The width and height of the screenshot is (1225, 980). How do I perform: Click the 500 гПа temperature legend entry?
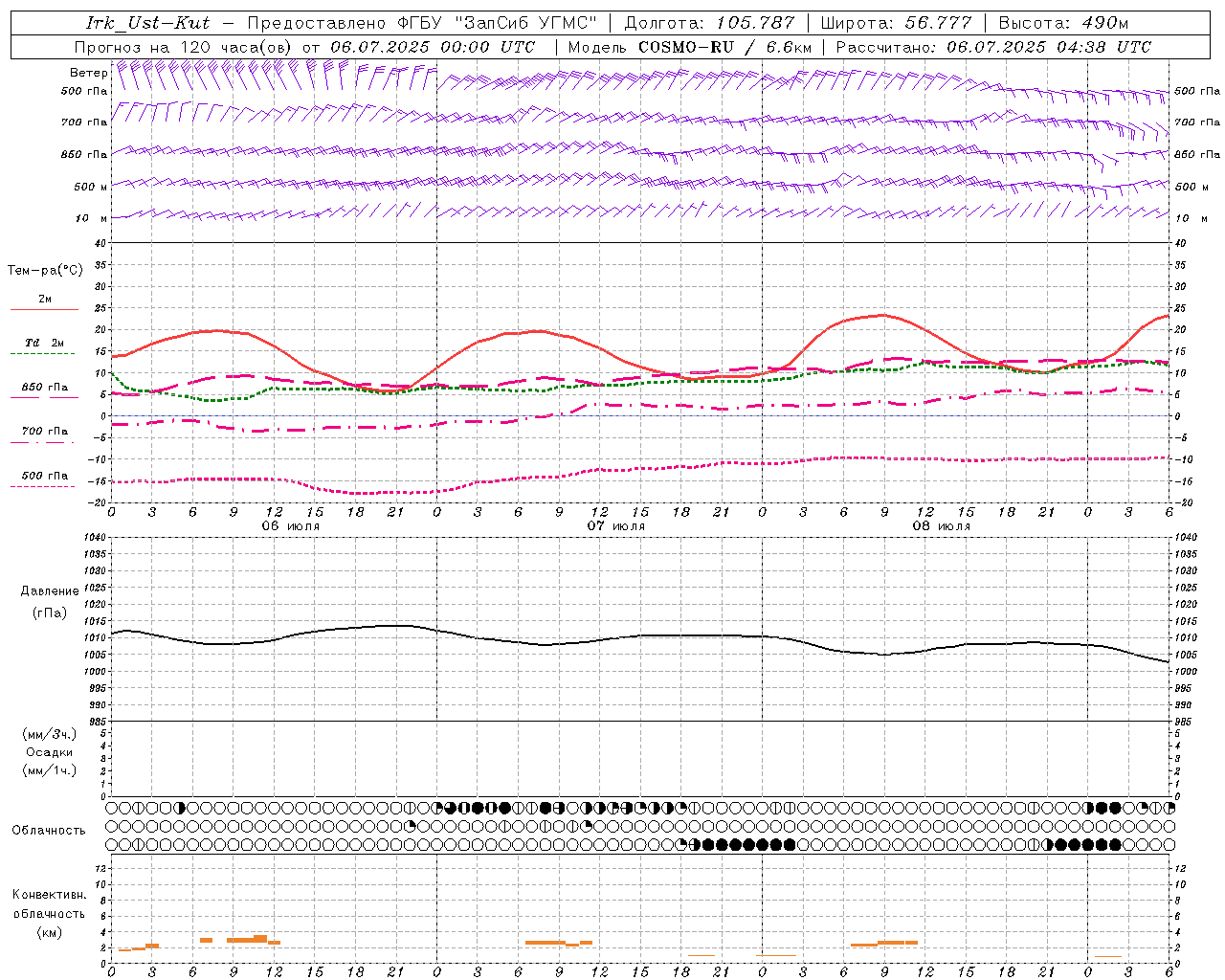pos(45,476)
